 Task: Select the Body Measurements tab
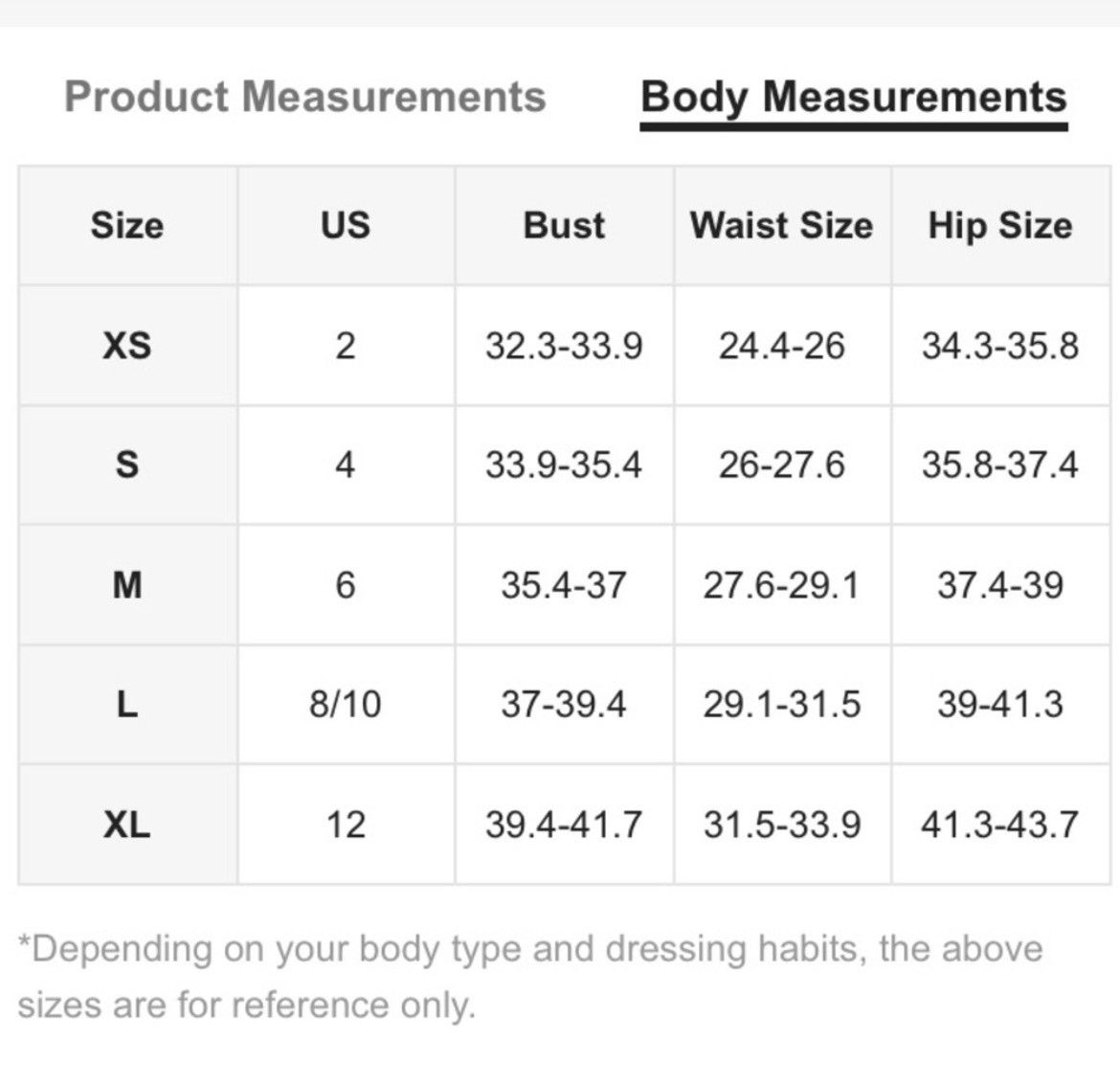point(854,98)
